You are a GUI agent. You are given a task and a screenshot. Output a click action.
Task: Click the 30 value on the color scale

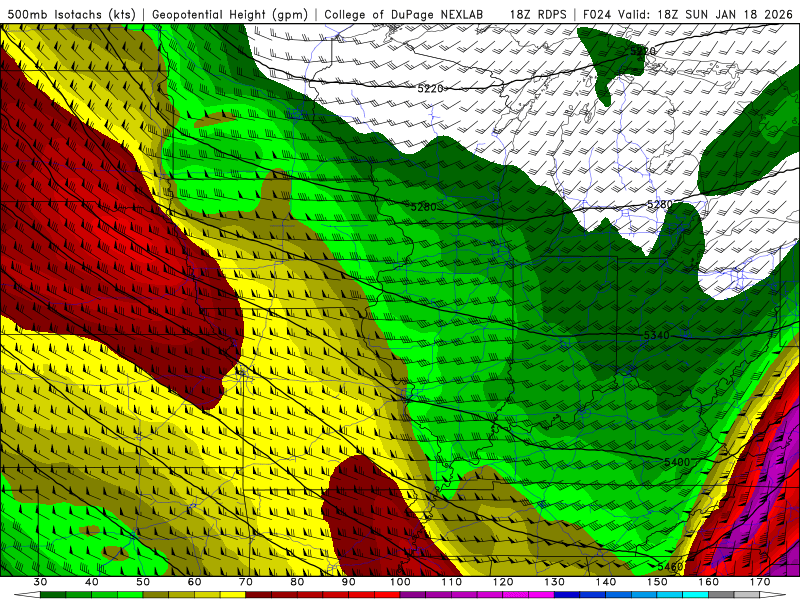pos(40,582)
